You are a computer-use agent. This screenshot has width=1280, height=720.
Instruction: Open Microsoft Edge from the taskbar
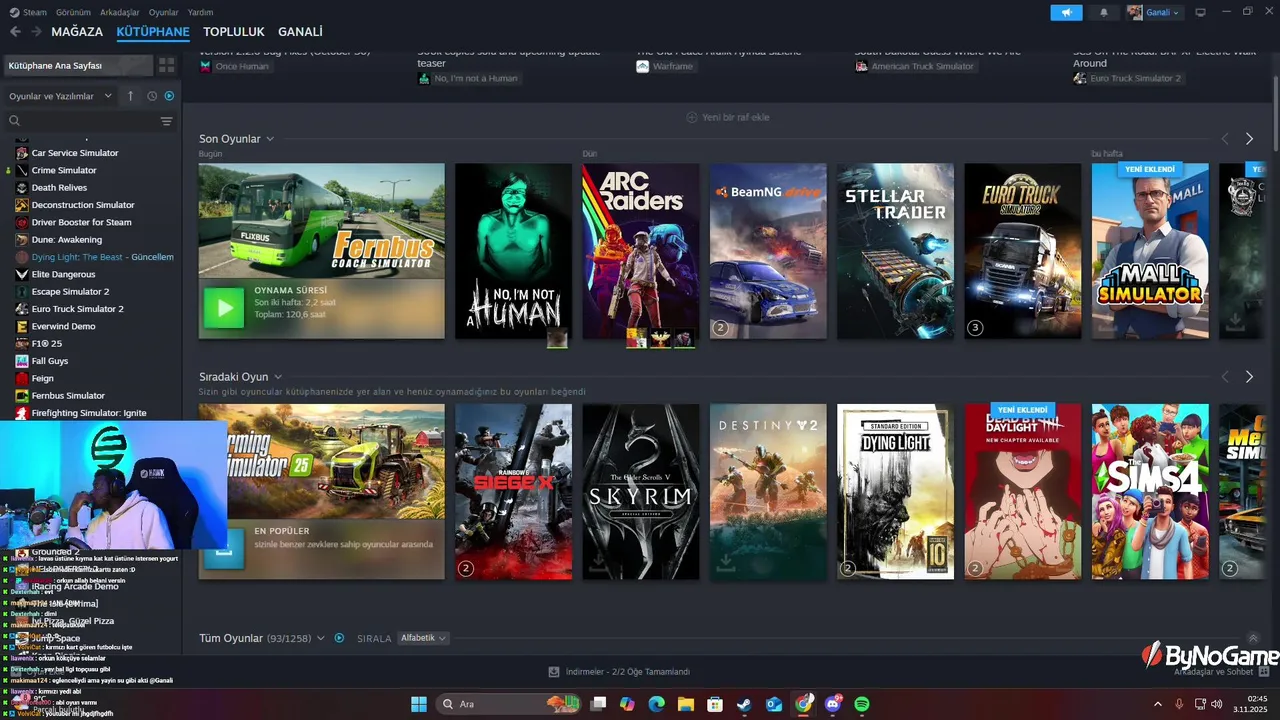pyautogui.click(x=656, y=704)
